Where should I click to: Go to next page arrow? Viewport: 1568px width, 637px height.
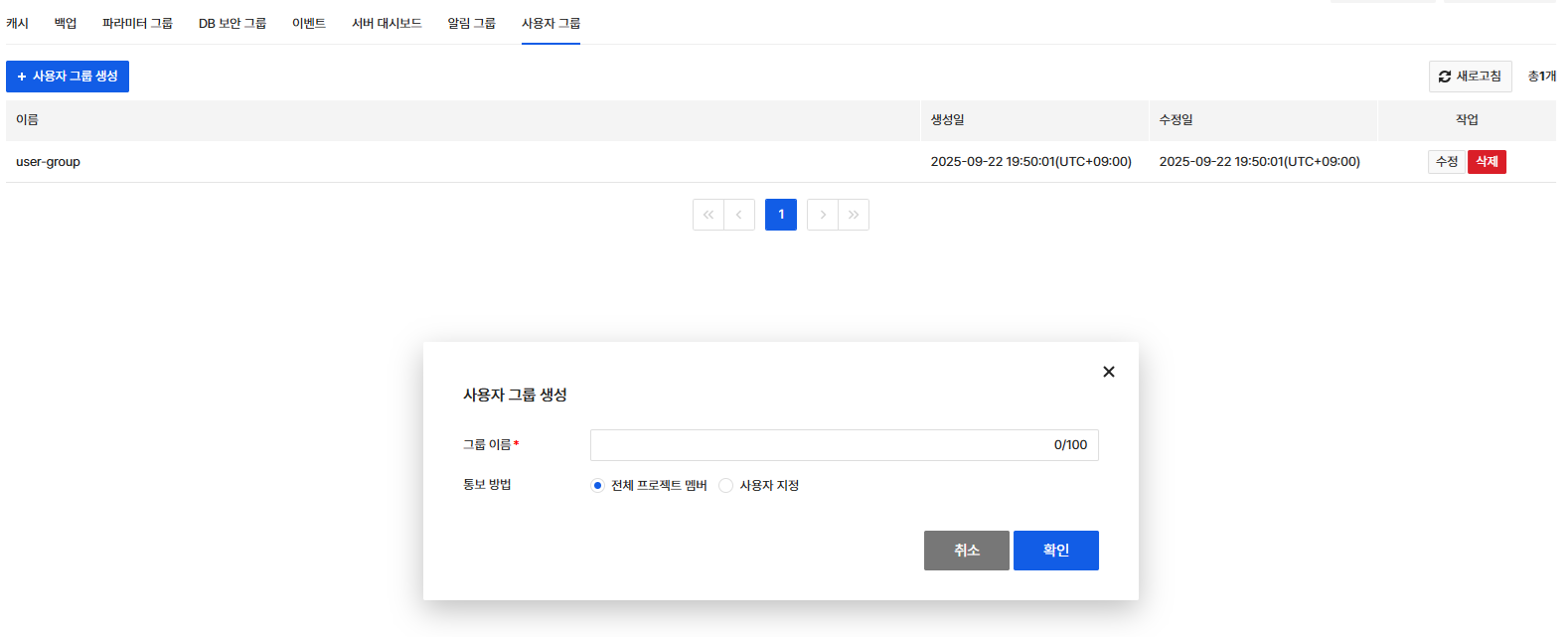[x=823, y=215]
